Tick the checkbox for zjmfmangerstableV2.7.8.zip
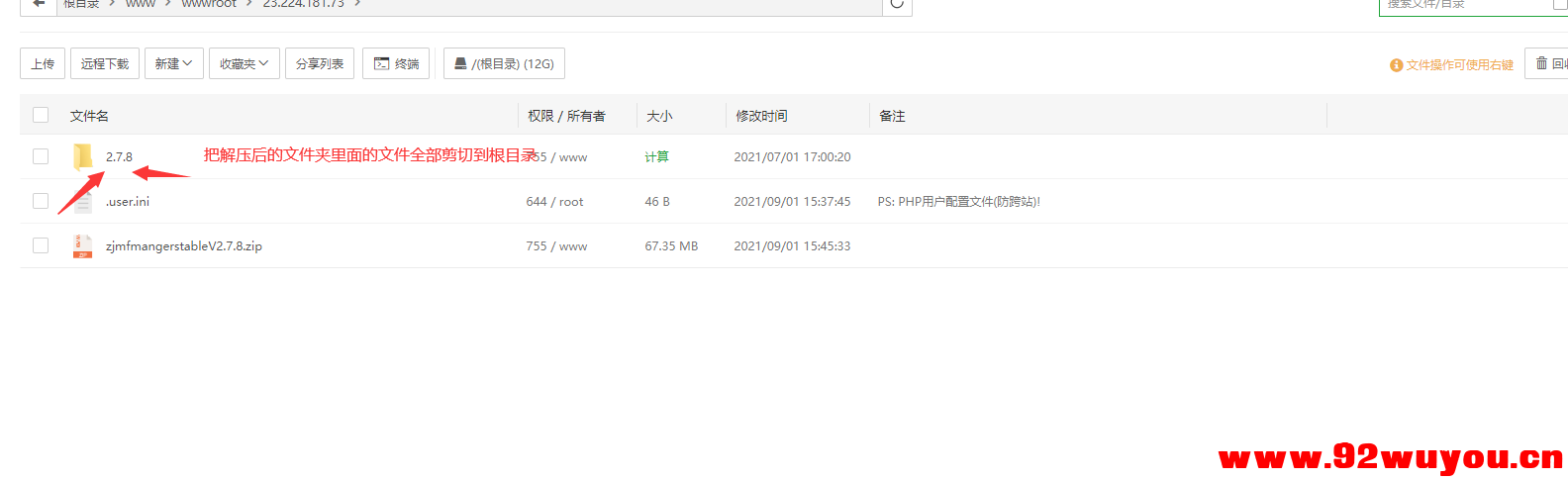This screenshot has width=1568, height=481. click(41, 245)
